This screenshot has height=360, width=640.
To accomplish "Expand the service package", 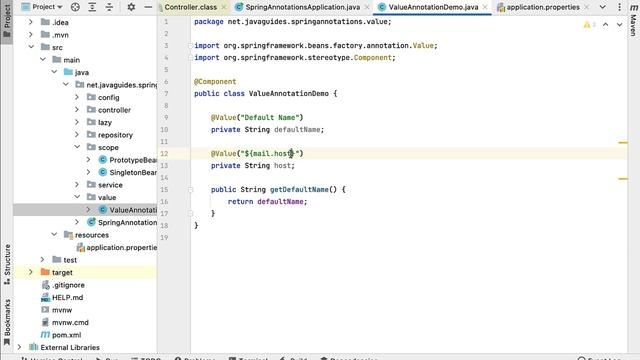I will point(77,184).
